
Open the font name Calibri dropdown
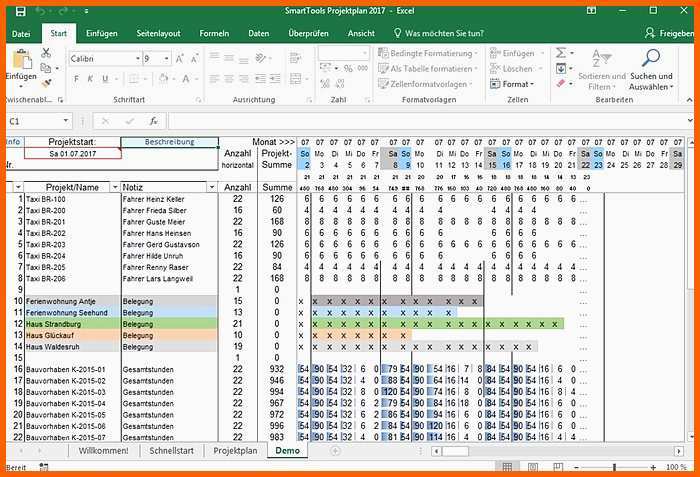138,59
